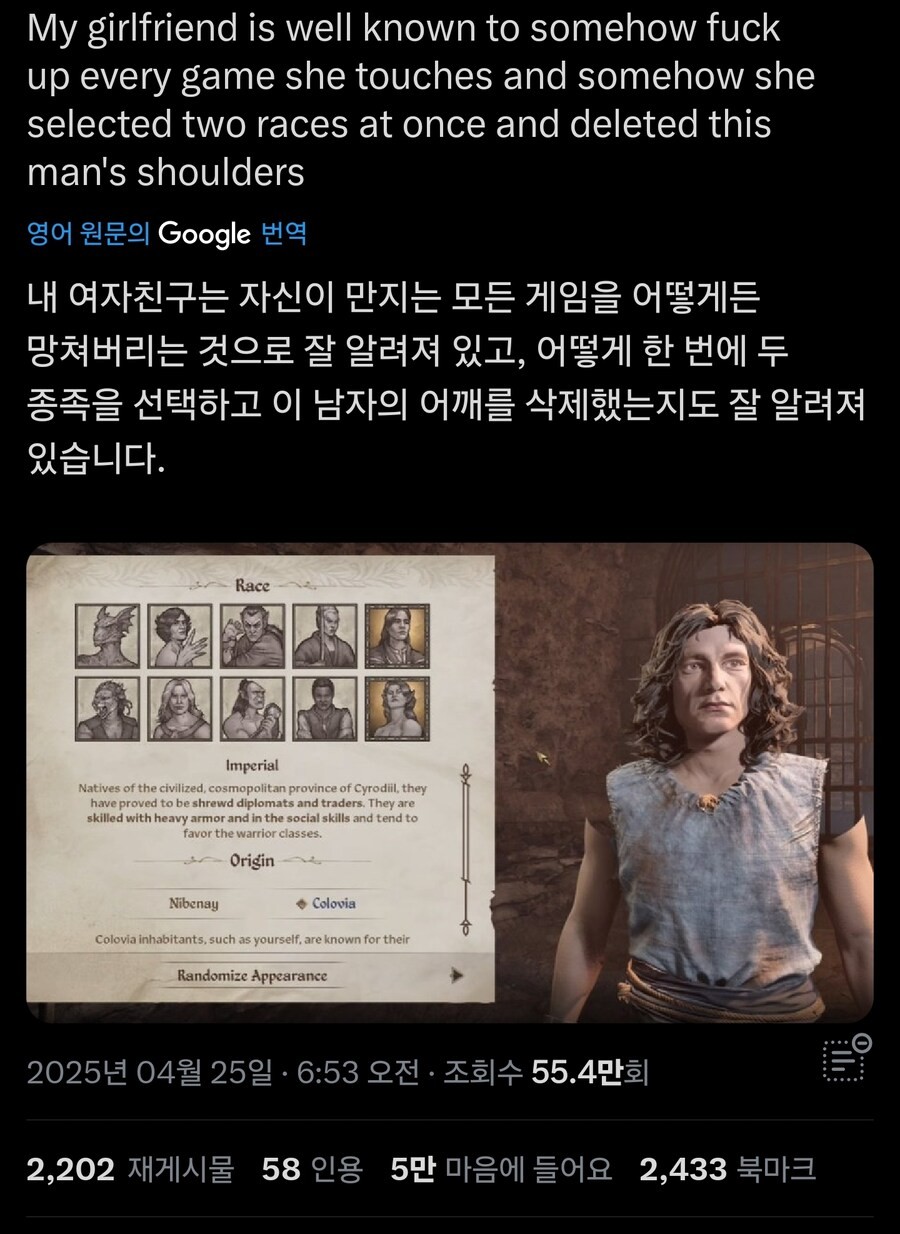
Task: Select the Nibenay origin option
Action: 194,903
